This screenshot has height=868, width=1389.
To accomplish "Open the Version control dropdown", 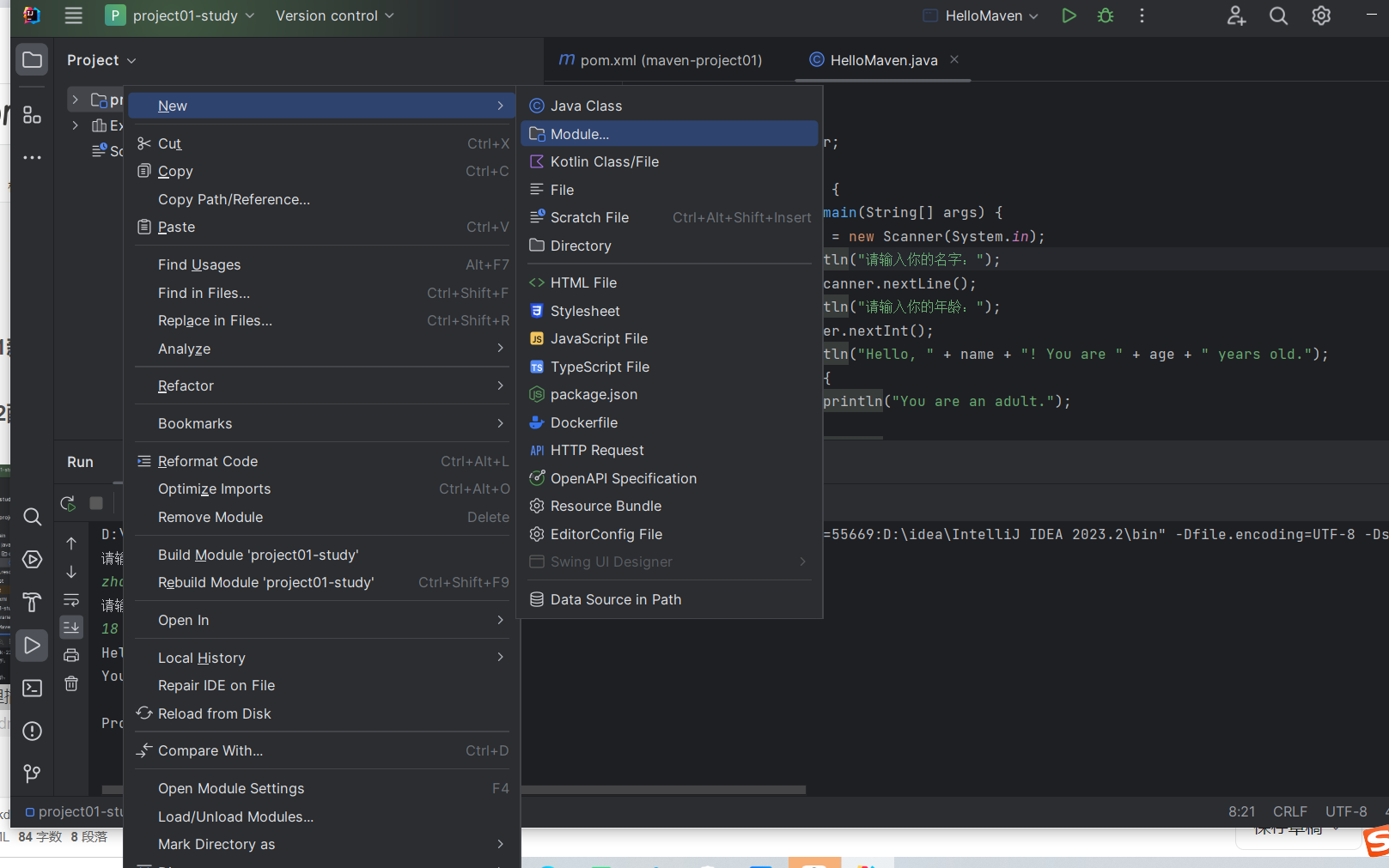I will pyautogui.click(x=334, y=15).
